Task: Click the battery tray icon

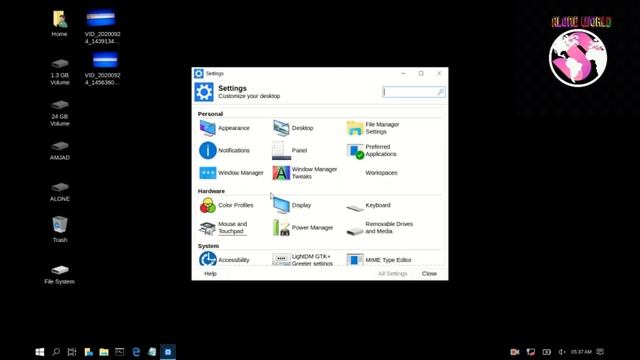Action: tap(547, 352)
